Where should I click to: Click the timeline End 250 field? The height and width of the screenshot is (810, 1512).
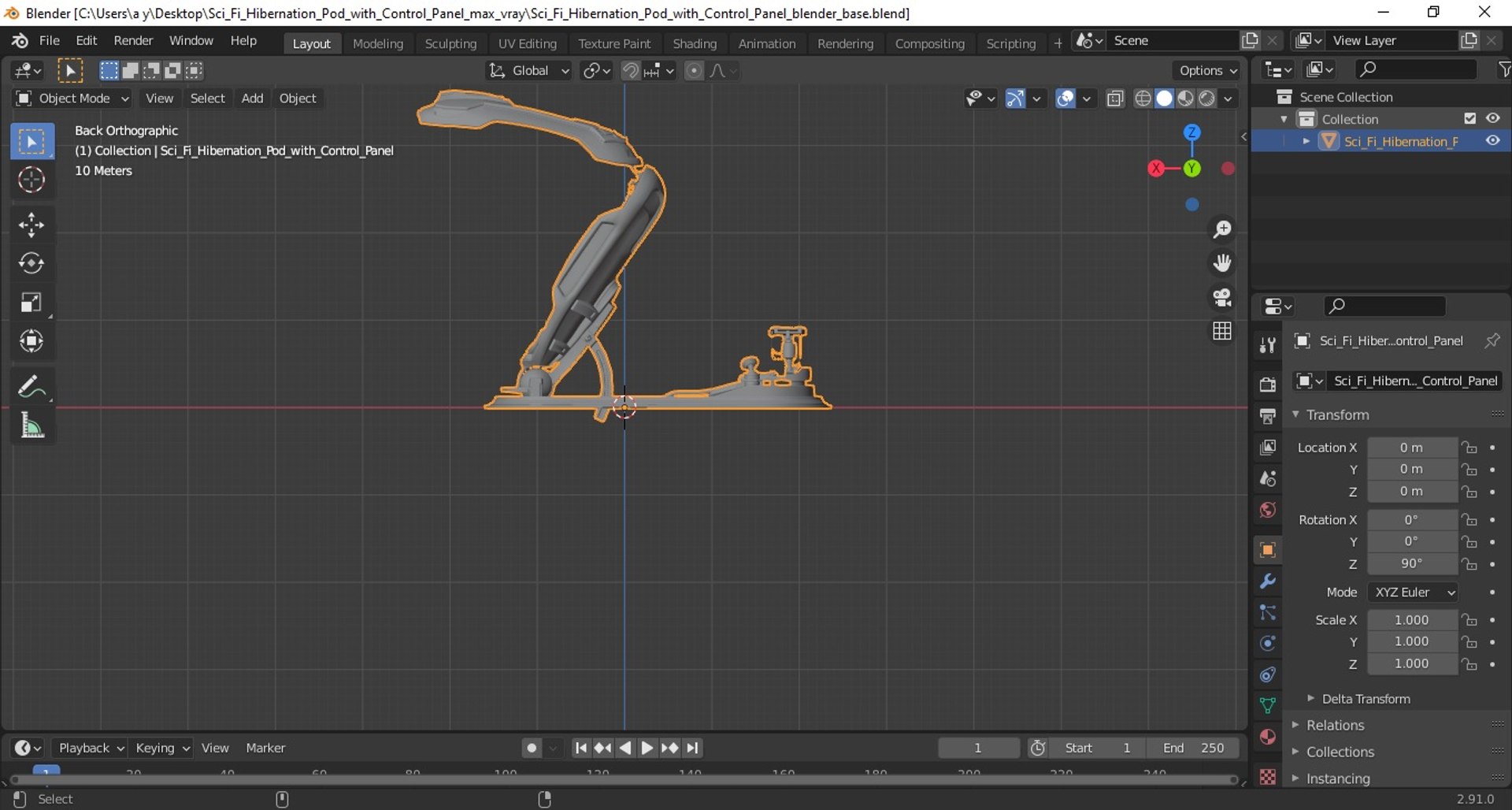pyautogui.click(x=1192, y=748)
